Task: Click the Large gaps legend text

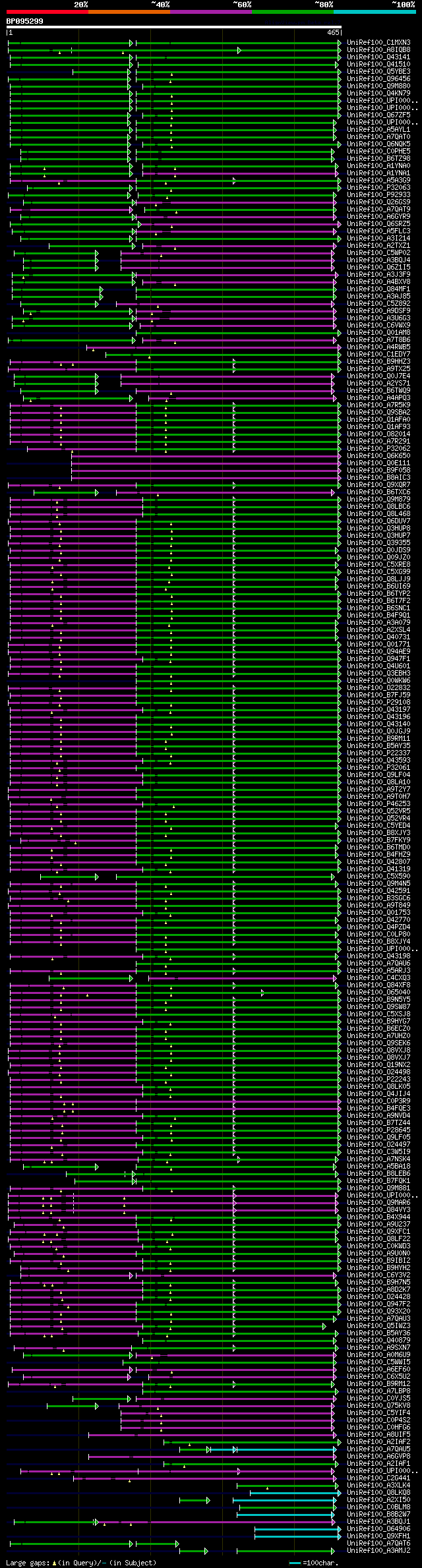Action: pos(81,1562)
